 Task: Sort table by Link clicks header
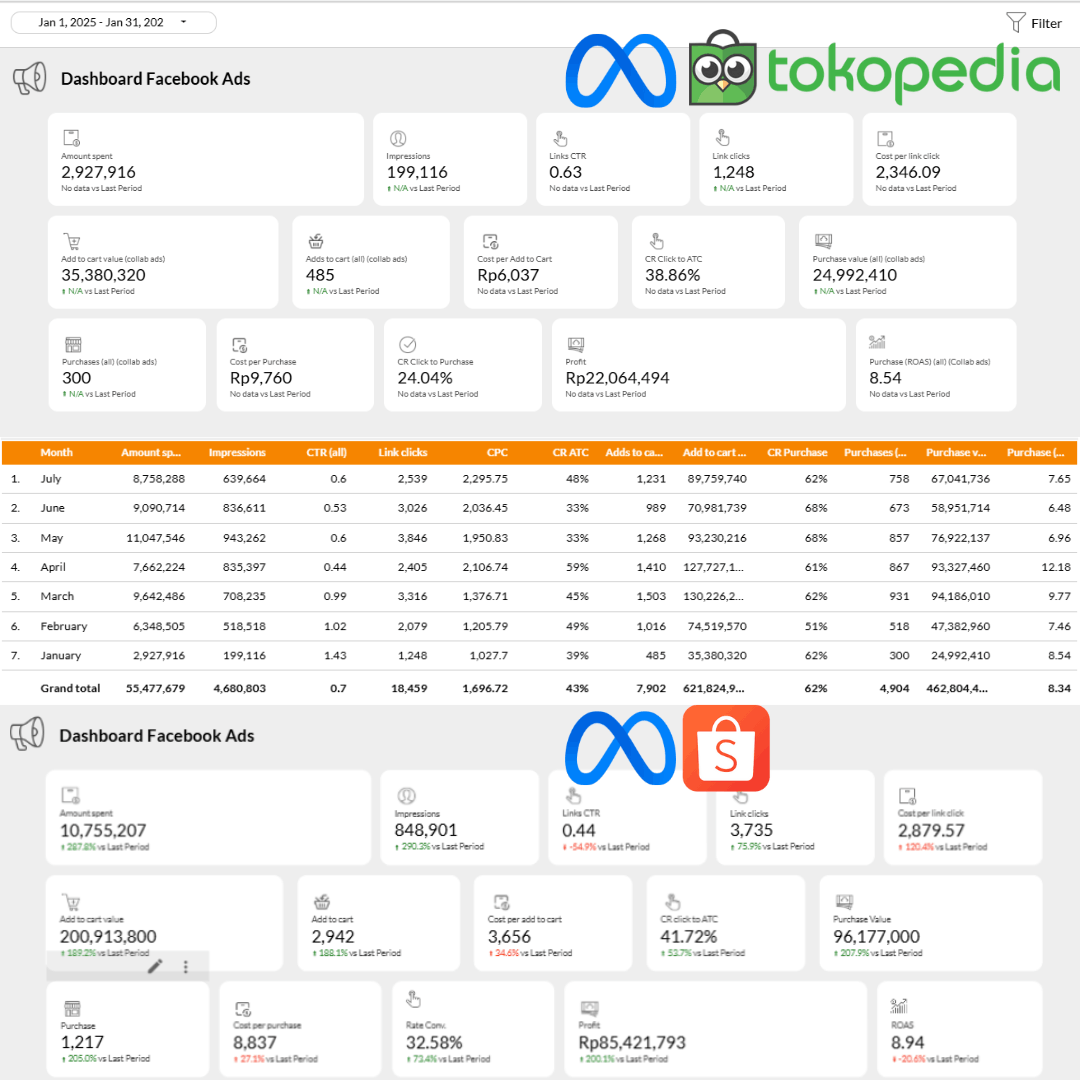coord(403,453)
